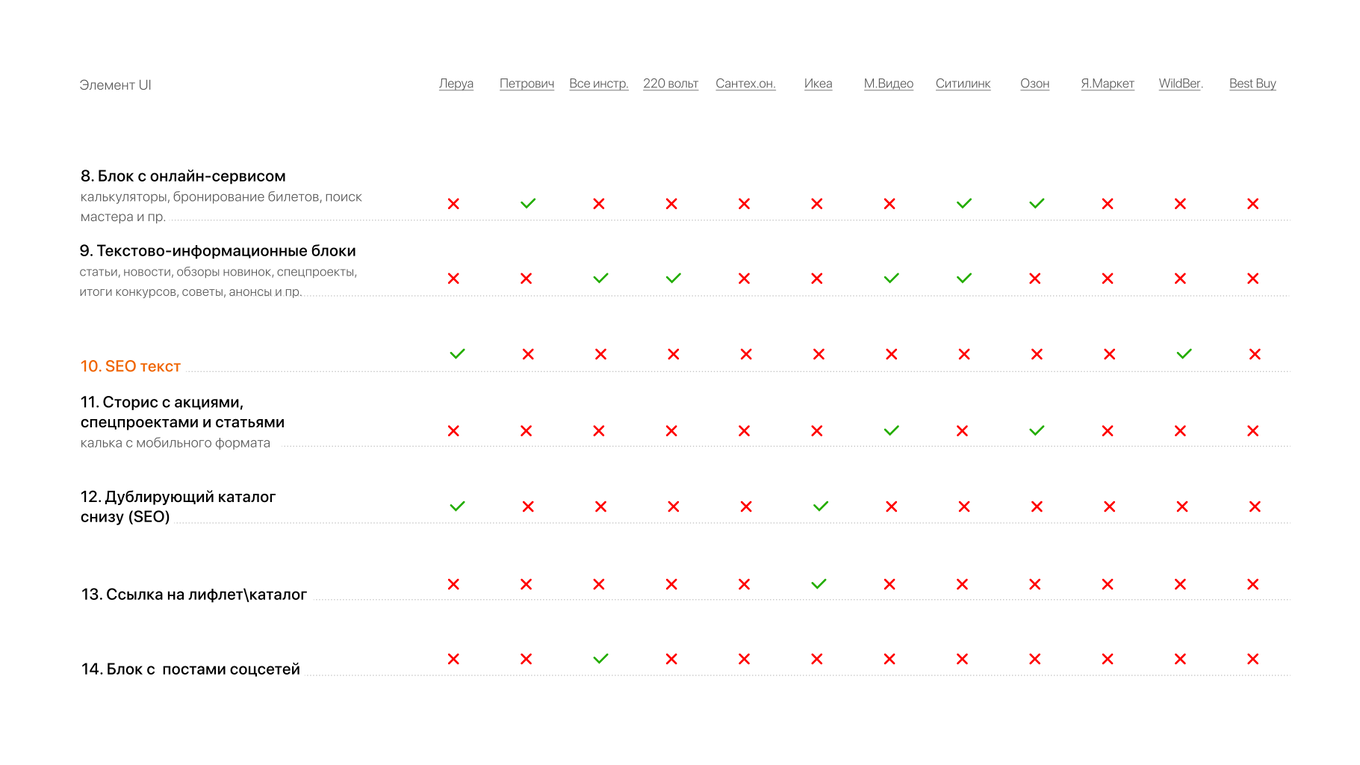
Task: Click the orange '10. SEO текст' row title
Action: (x=131, y=367)
